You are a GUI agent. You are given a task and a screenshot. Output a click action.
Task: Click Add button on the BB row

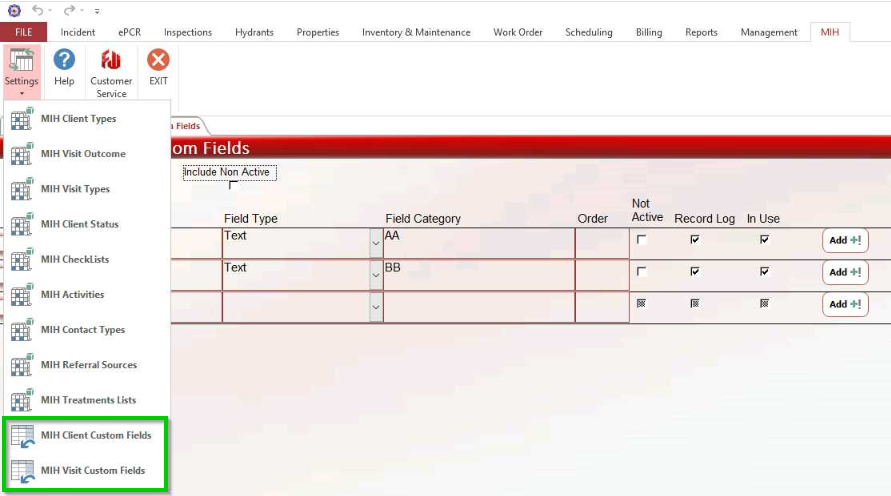coord(845,272)
